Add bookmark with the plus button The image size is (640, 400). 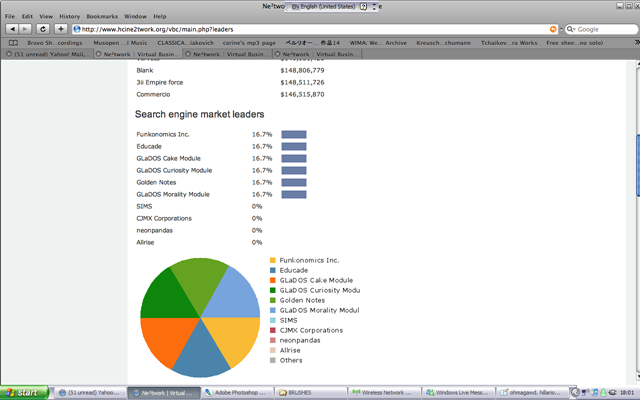[61, 29]
